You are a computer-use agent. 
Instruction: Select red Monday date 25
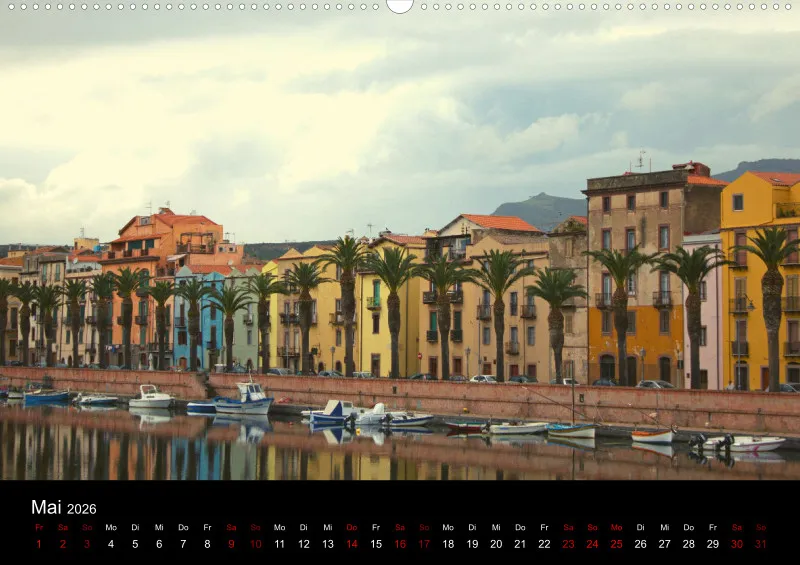[x=616, y=544]
